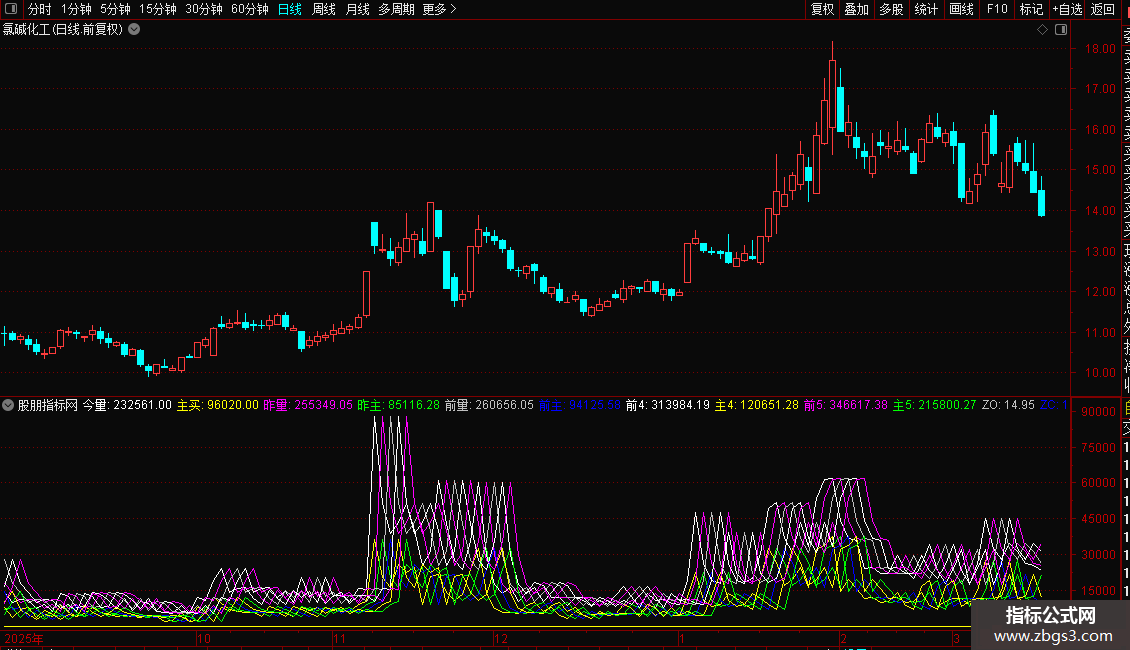Click the month 2 marker on time axis
This screenshot has height=650, width=1130.
pyautogui.click(x=843, y=638)
